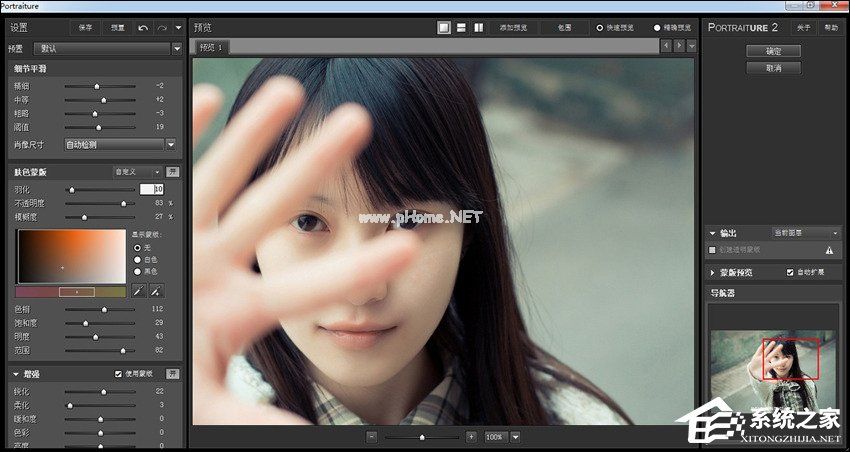Click the zoom out minus button
The width and height of the screenshot is (850, 452).
coord(372,437)
